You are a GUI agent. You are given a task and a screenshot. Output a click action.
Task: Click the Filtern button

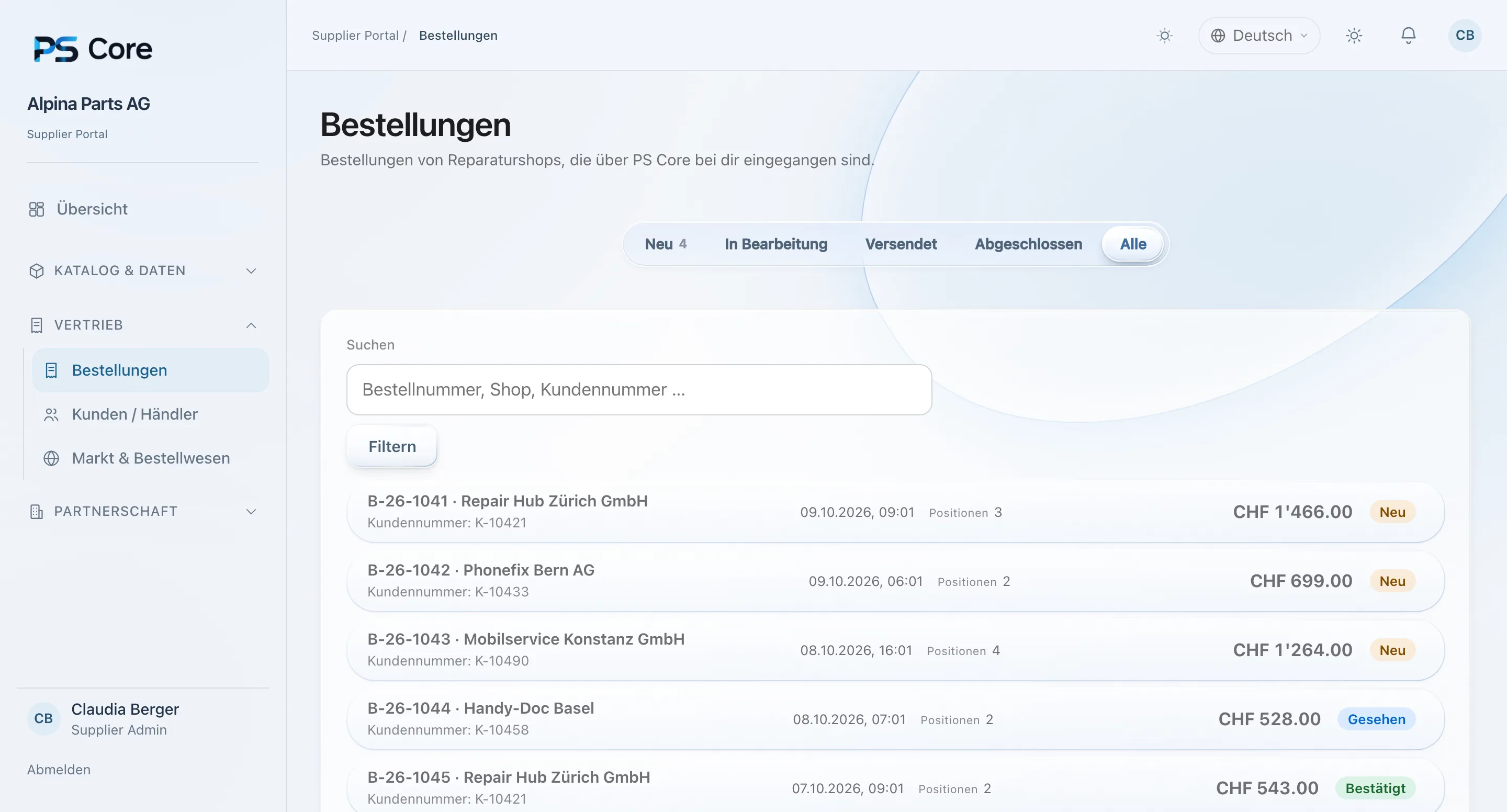click(392, 446)
